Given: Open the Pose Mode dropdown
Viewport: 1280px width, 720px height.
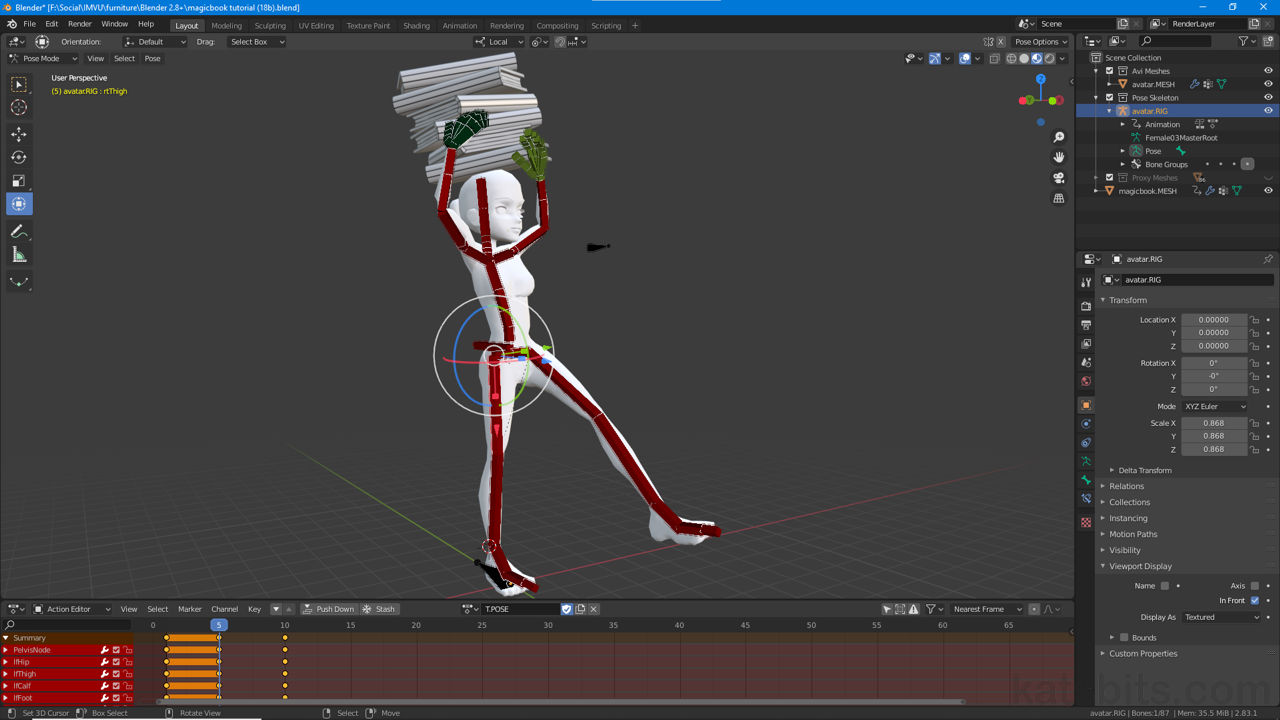Looking at the screenshot, I should tap(42, 58).
